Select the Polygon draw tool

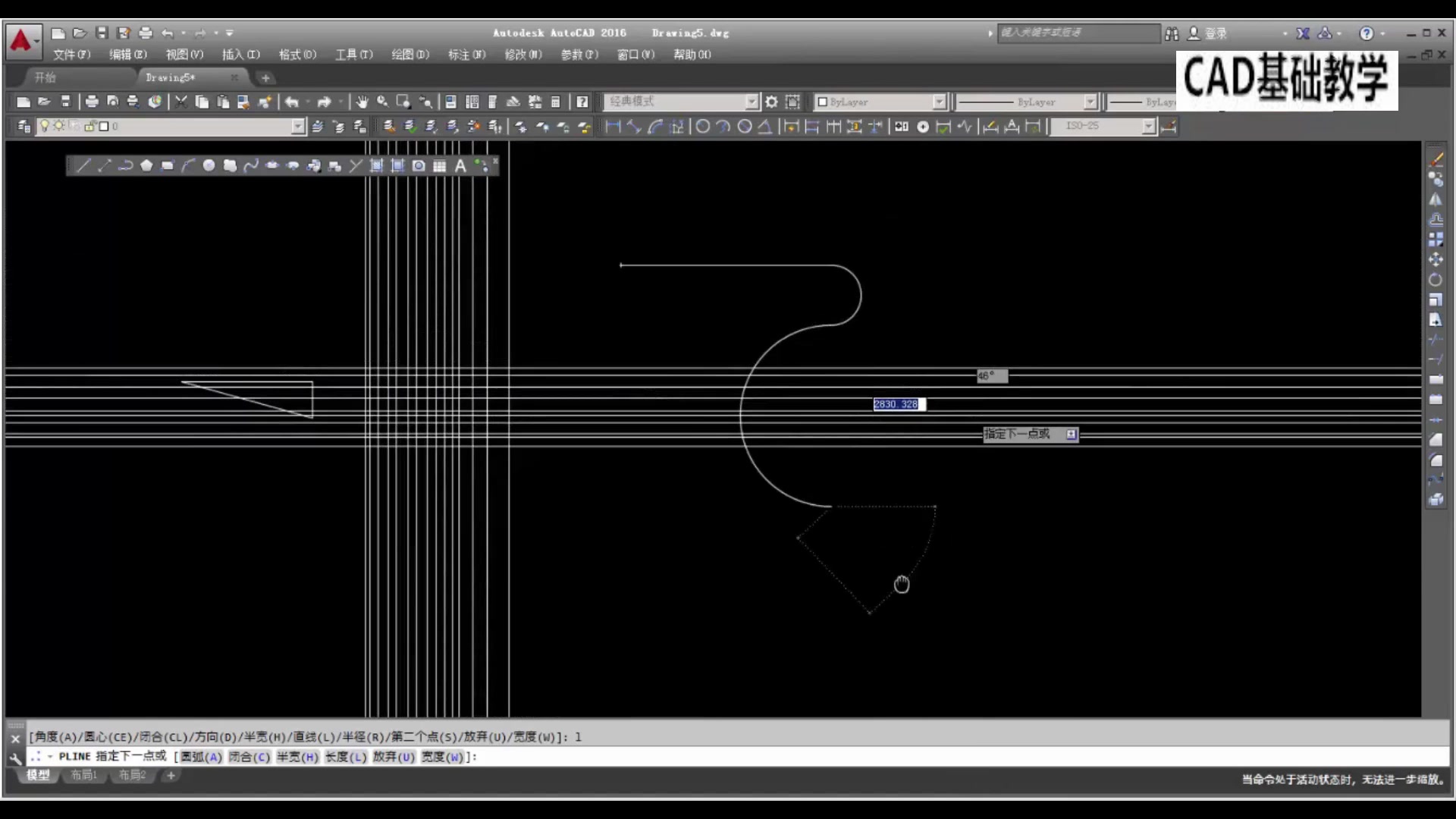146,165
